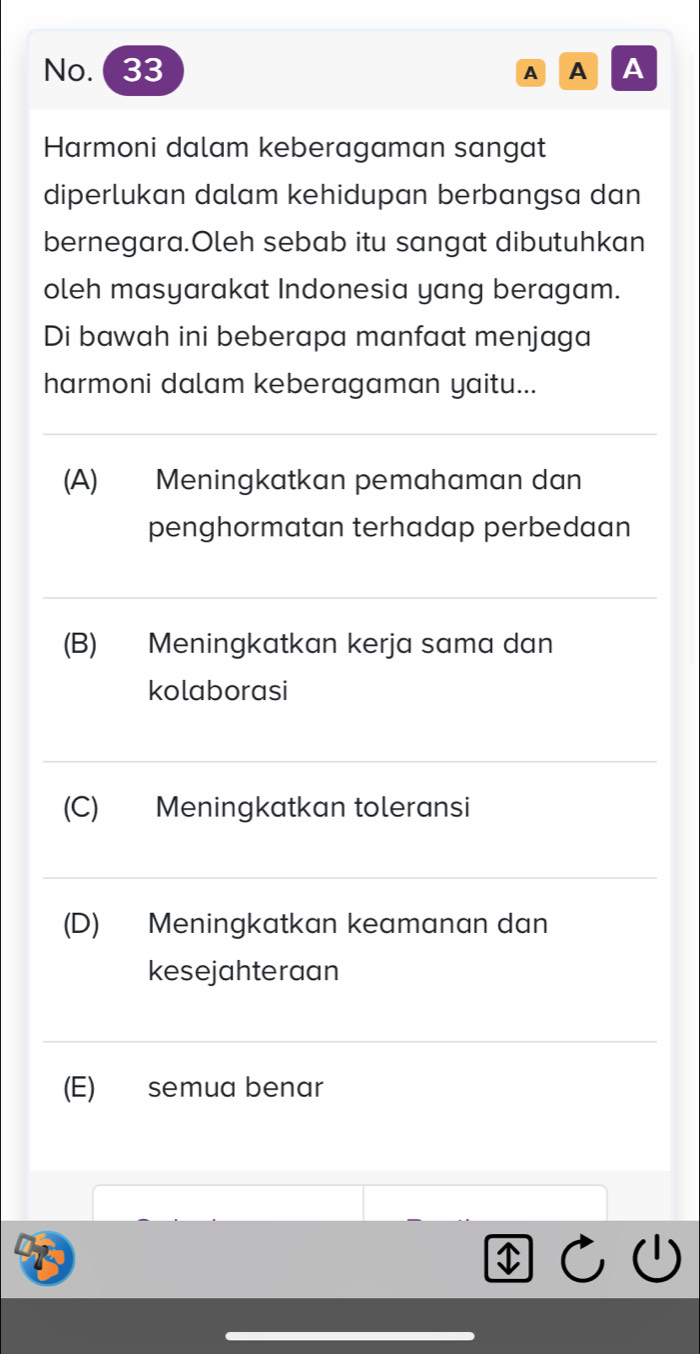Open the orange-blue app logo icon
Viewport: 700px width, 1354px height.
(x=44, y=1255)
